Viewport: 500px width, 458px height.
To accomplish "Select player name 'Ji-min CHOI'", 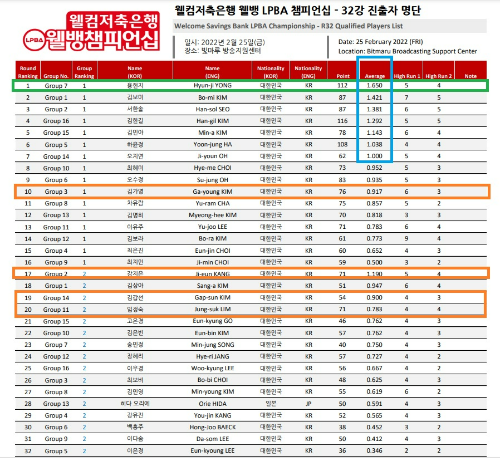I will tap(212, 262).
